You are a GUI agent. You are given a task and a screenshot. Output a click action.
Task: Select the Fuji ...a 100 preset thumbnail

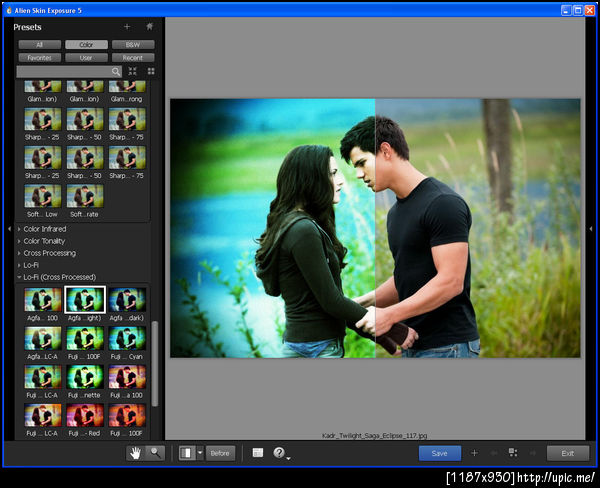coord(127,377)
